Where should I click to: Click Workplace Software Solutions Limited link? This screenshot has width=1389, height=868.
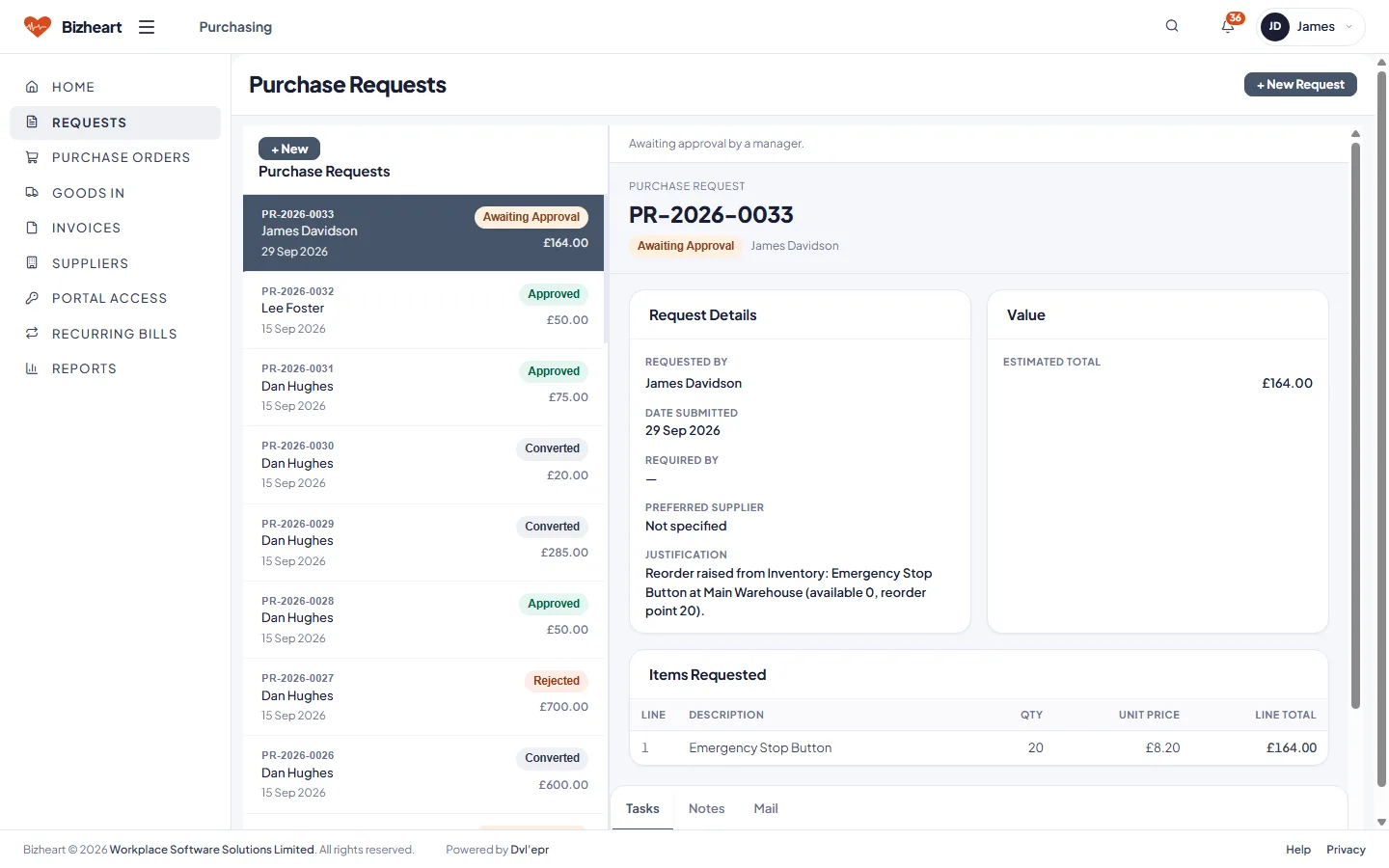coord(212,850)
